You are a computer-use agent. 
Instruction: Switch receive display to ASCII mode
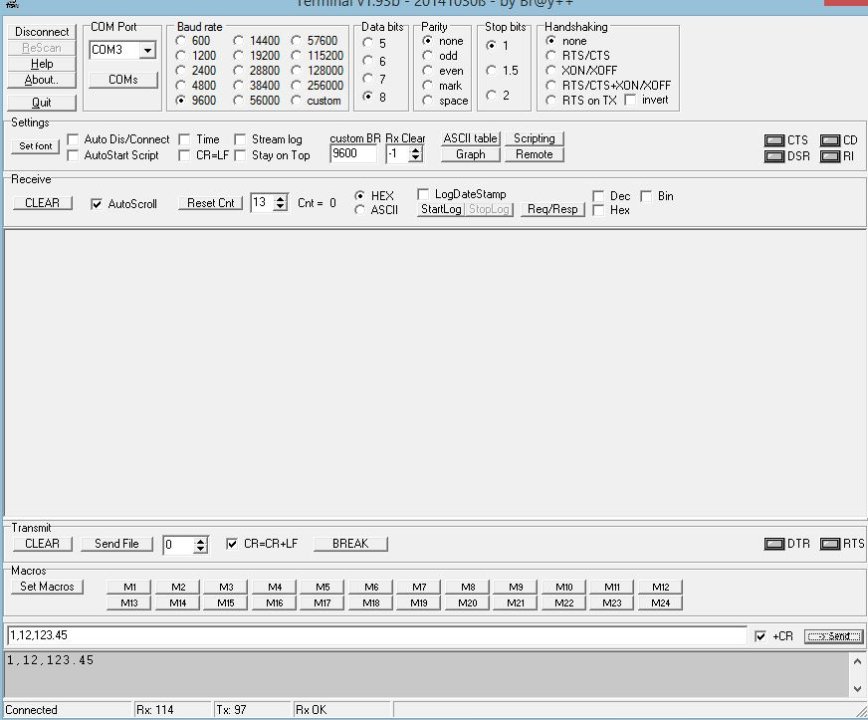[361, 208]
